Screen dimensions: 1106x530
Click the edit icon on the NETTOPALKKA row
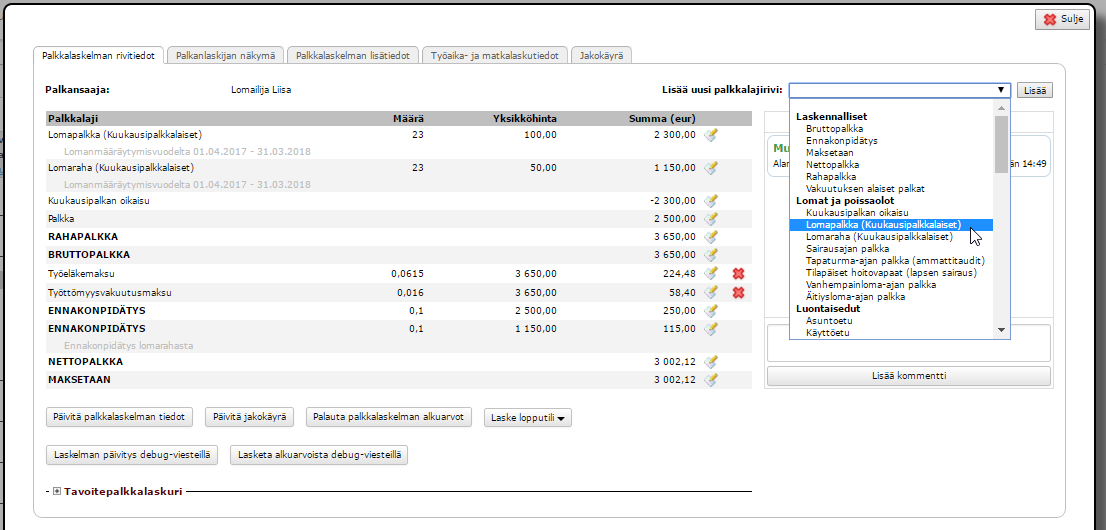point(711,362)
